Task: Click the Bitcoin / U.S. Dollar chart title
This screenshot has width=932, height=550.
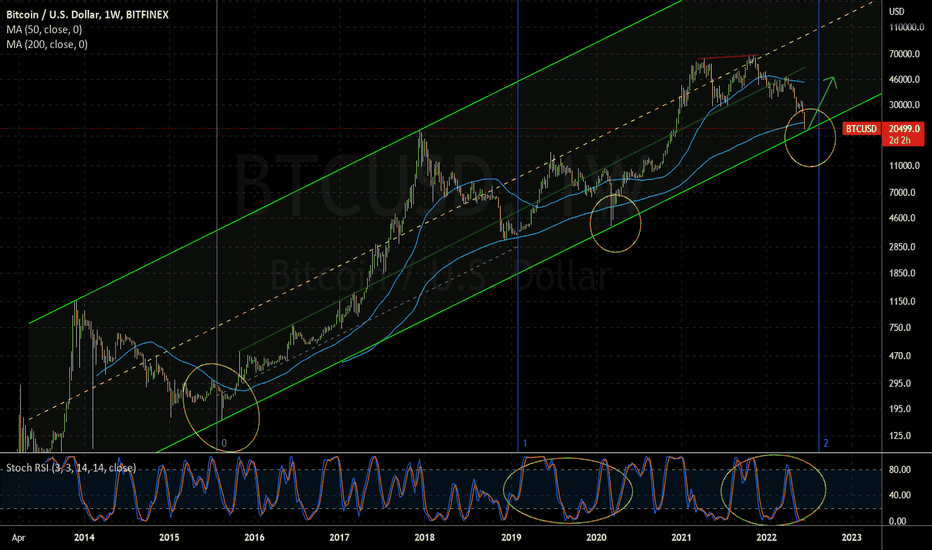Action: coord(87,14)
